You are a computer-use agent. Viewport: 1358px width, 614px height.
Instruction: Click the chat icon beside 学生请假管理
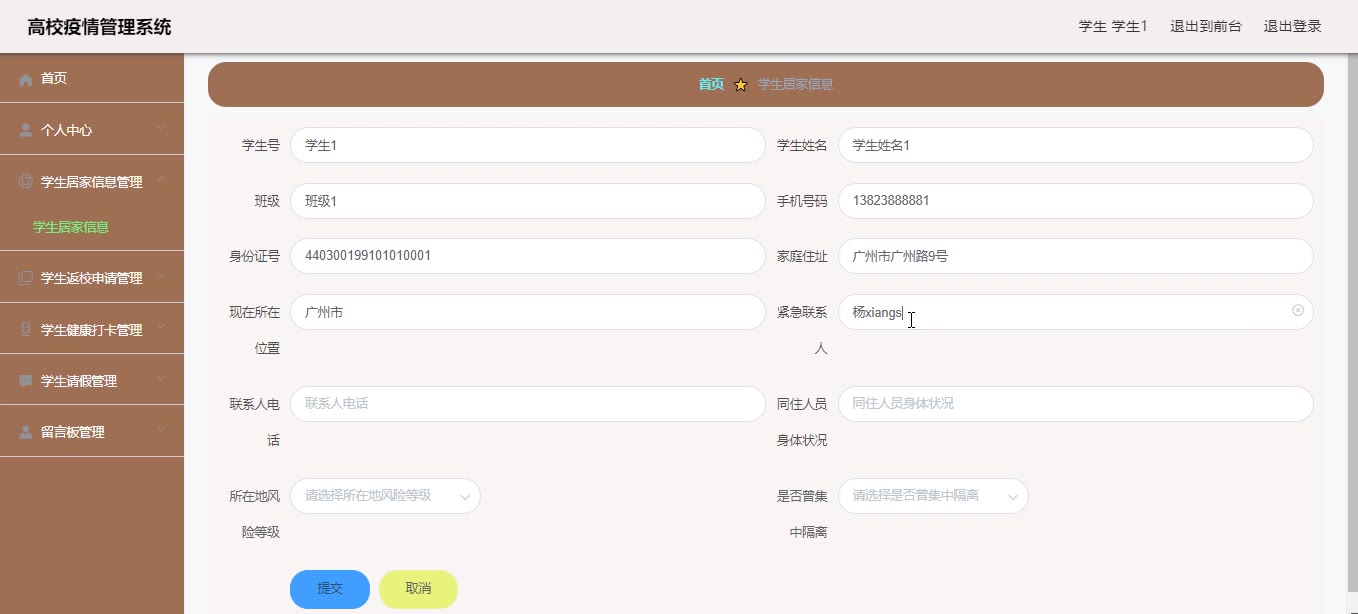tap(26, 381)
